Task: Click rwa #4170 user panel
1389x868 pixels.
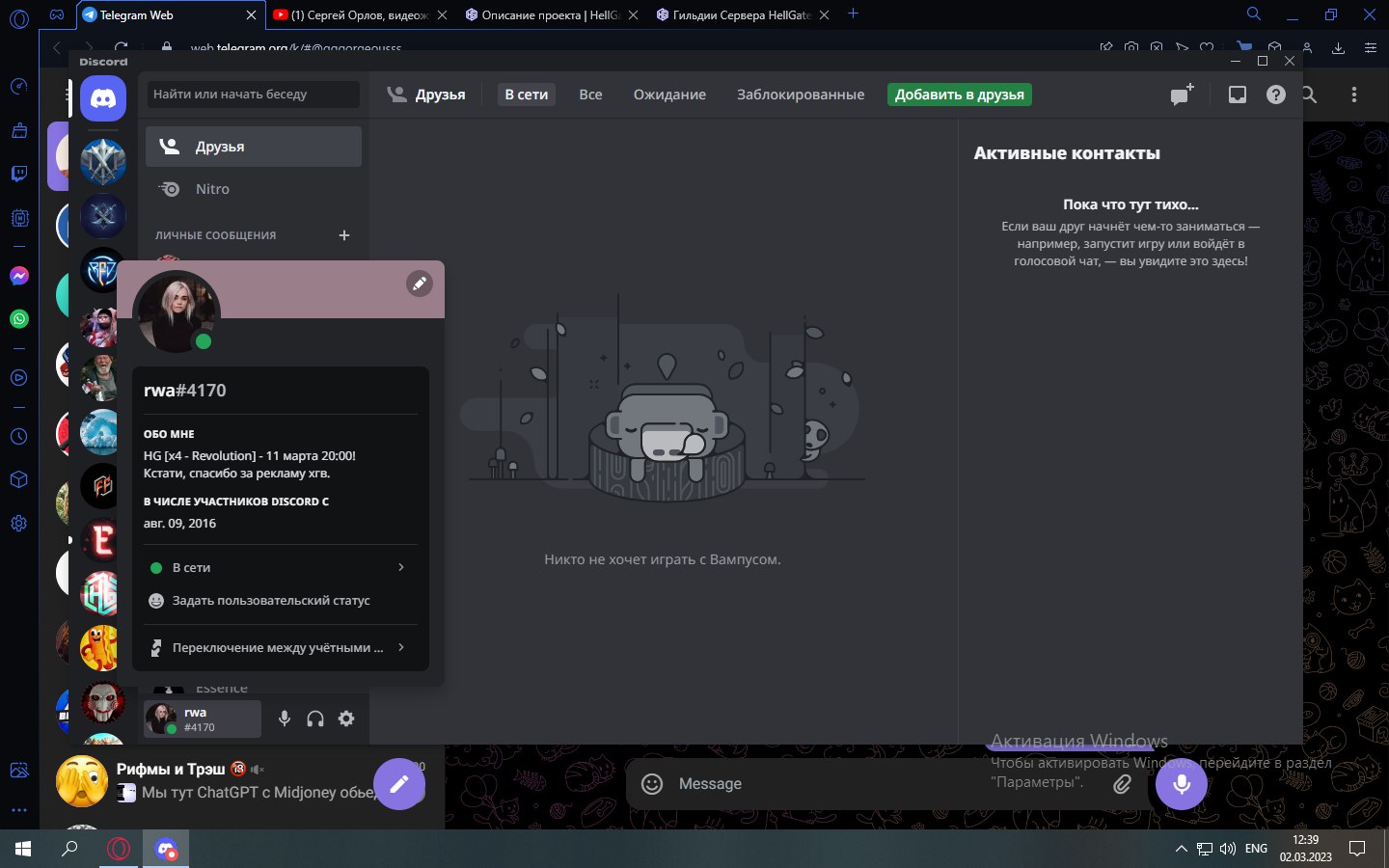Action: tap(203, 719)
